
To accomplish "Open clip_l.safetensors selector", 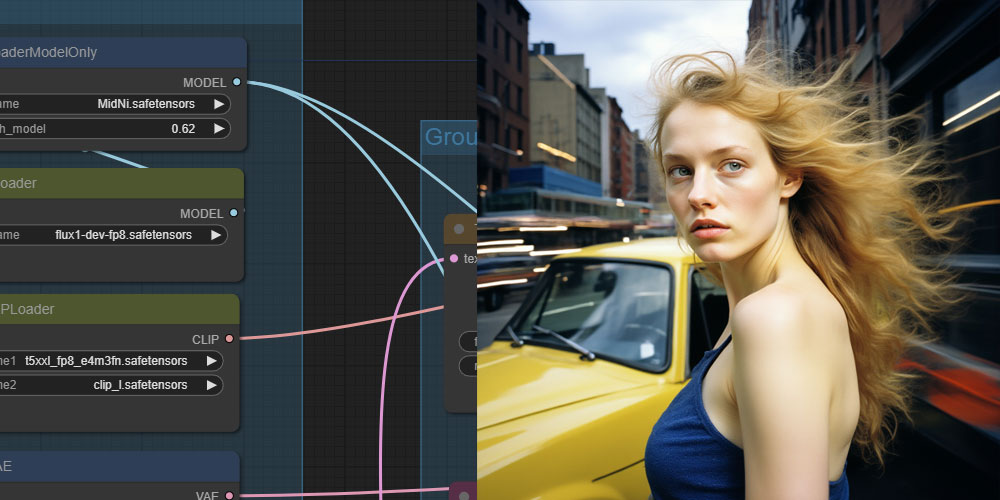I will click(112, 385).
